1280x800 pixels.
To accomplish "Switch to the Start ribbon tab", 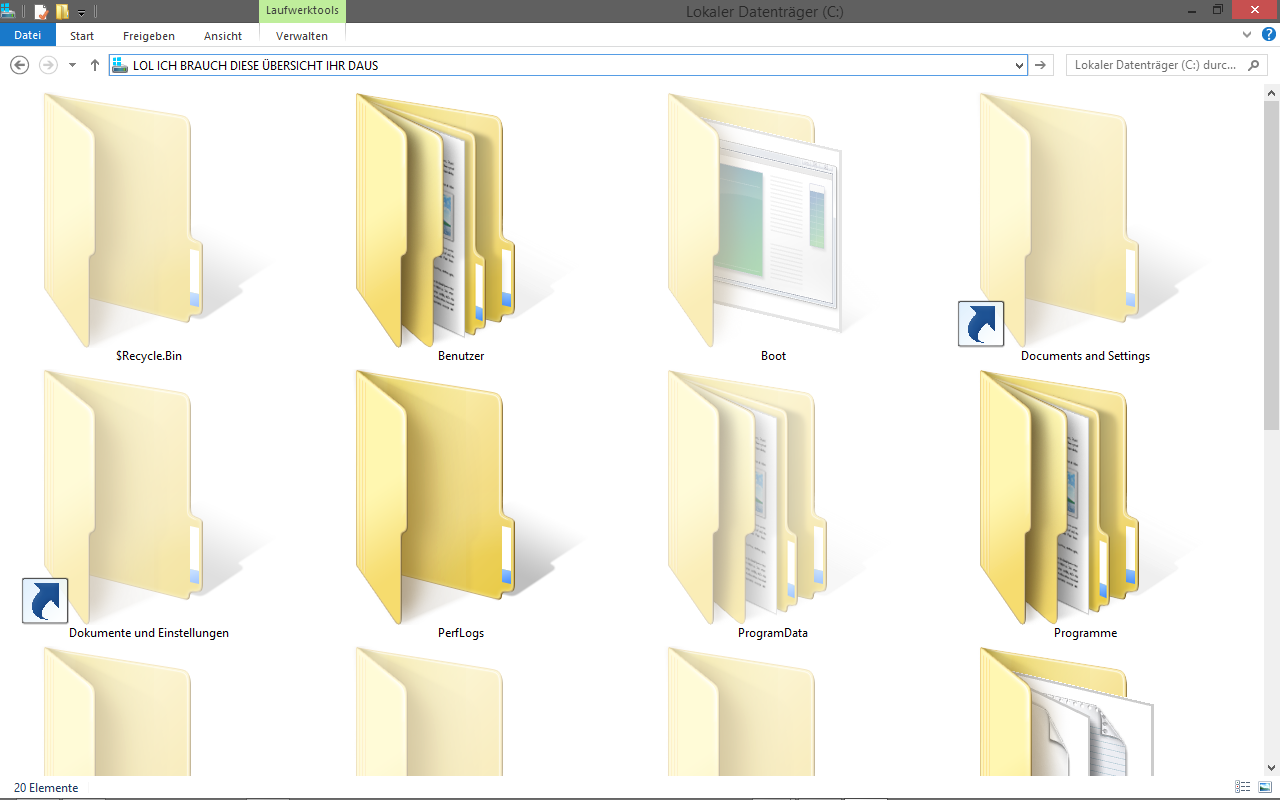I will (82, 36).
